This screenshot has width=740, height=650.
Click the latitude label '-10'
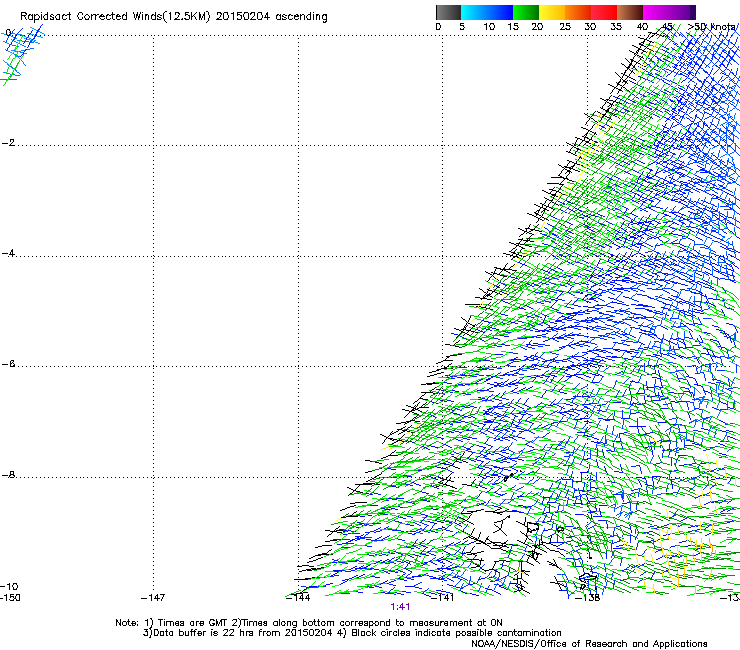pyautogui.click(x=9, y=586)
